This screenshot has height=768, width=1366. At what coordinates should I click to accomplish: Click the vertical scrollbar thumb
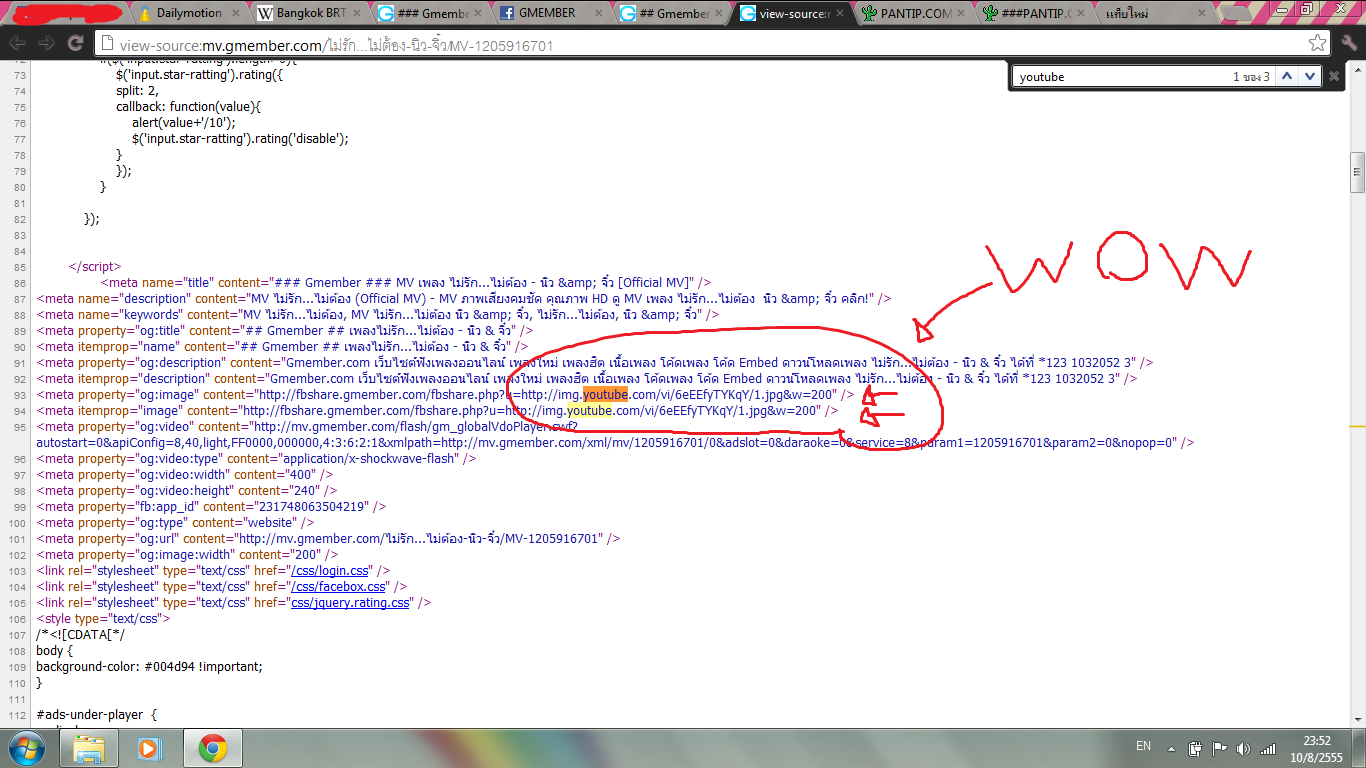click(x=1357, y=173)
